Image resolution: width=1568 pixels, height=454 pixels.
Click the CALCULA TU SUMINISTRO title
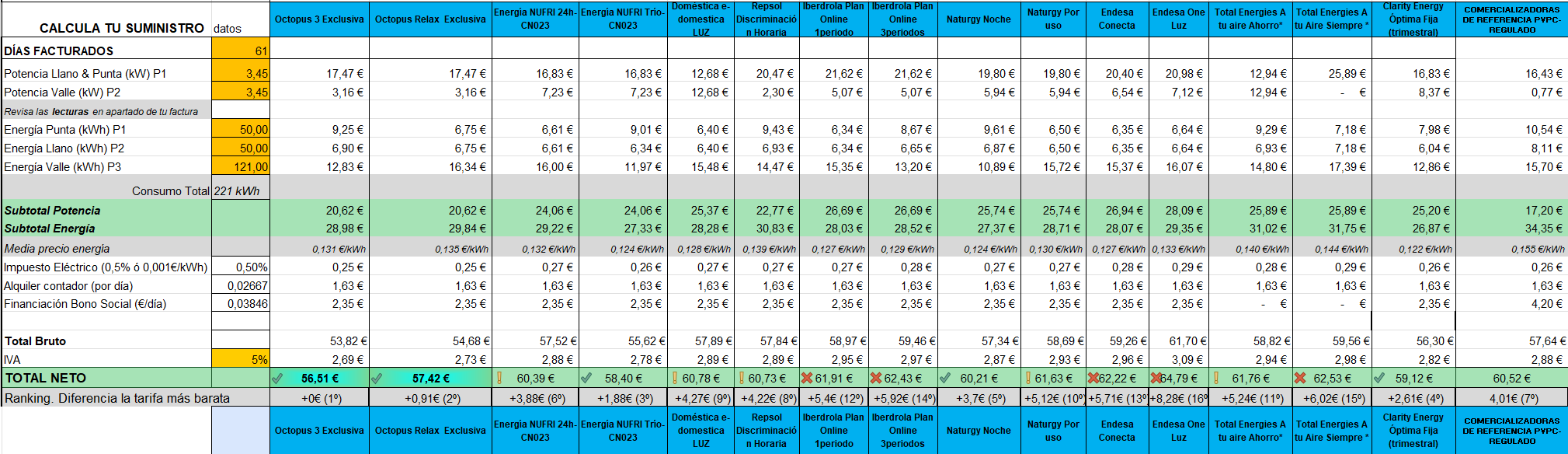pyautogui.click(x=122, y=28)
